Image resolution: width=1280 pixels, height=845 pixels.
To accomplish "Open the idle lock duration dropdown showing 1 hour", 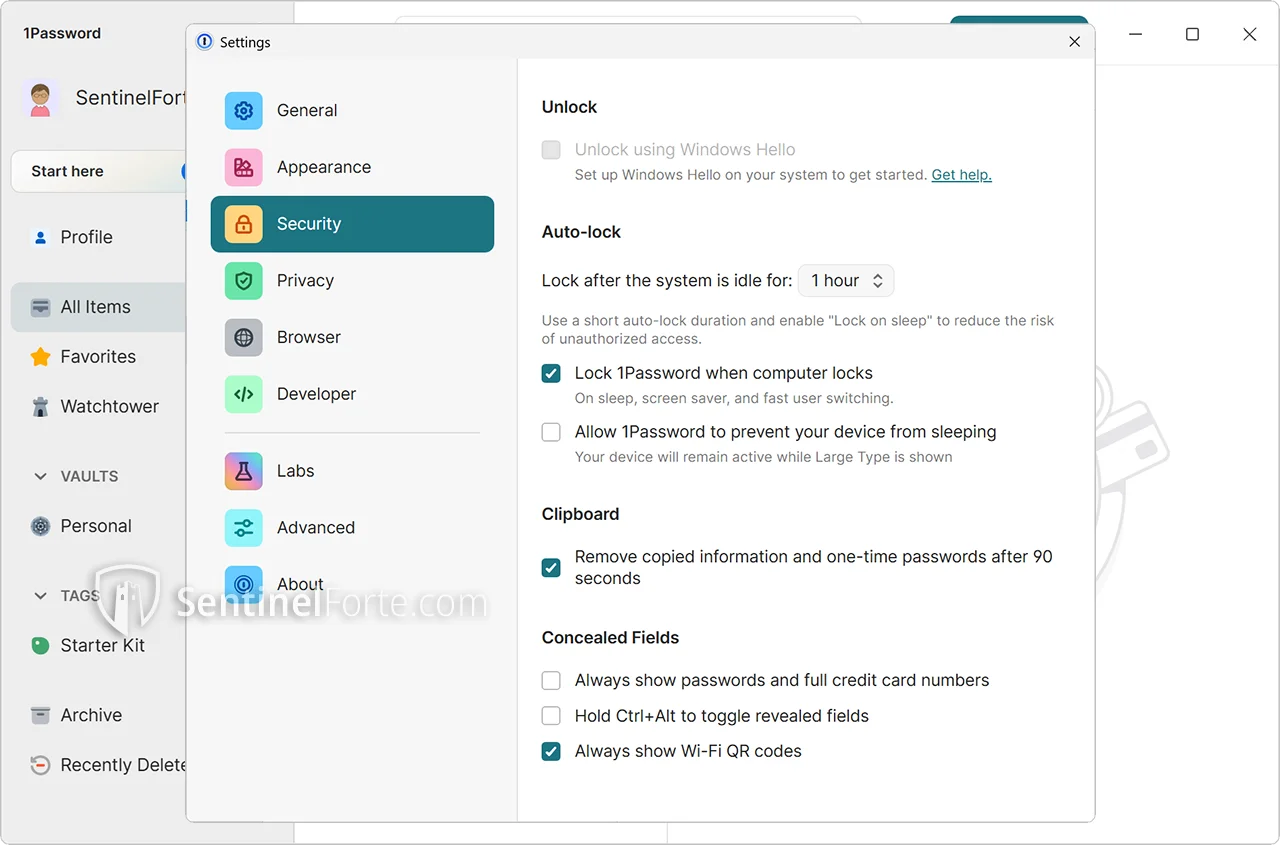I will click(x=846, y=281).
